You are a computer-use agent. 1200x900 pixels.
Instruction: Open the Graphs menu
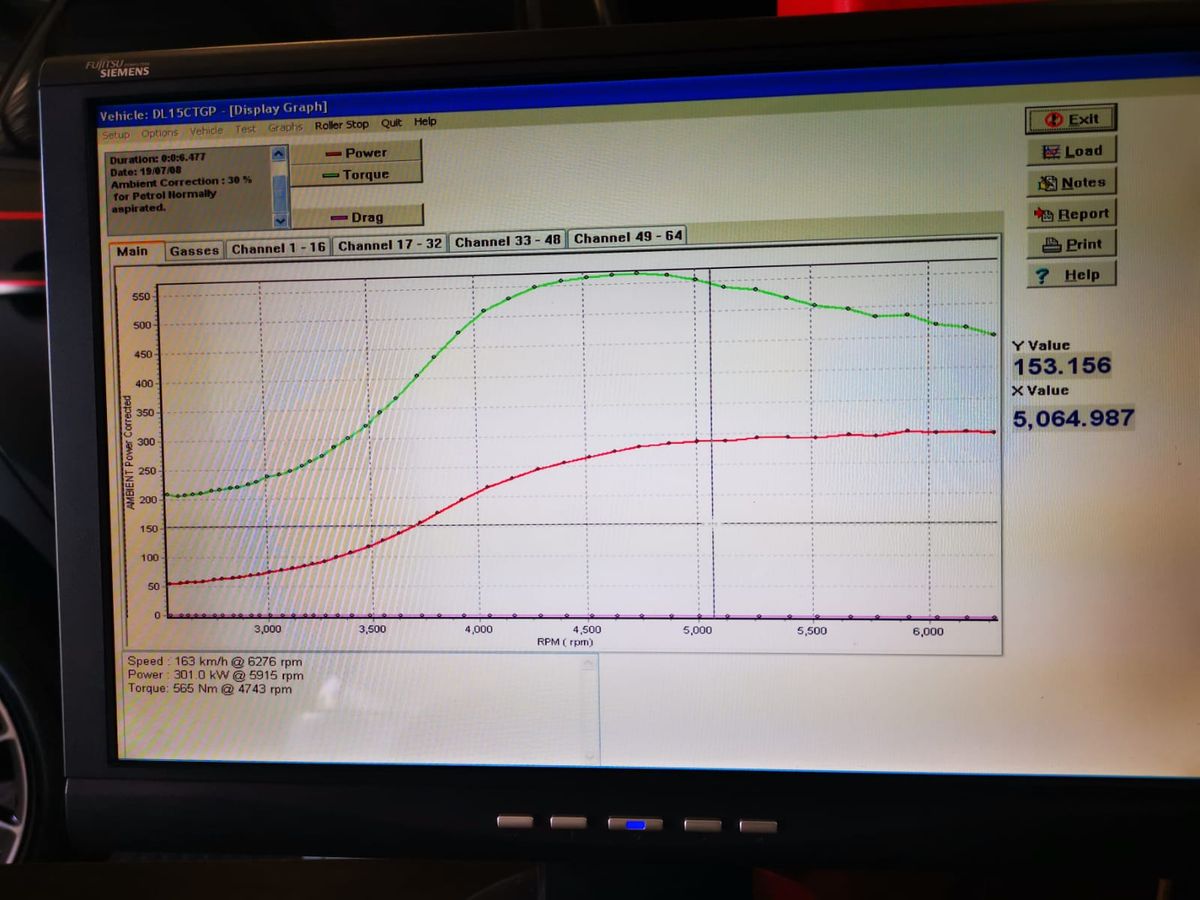285,127
